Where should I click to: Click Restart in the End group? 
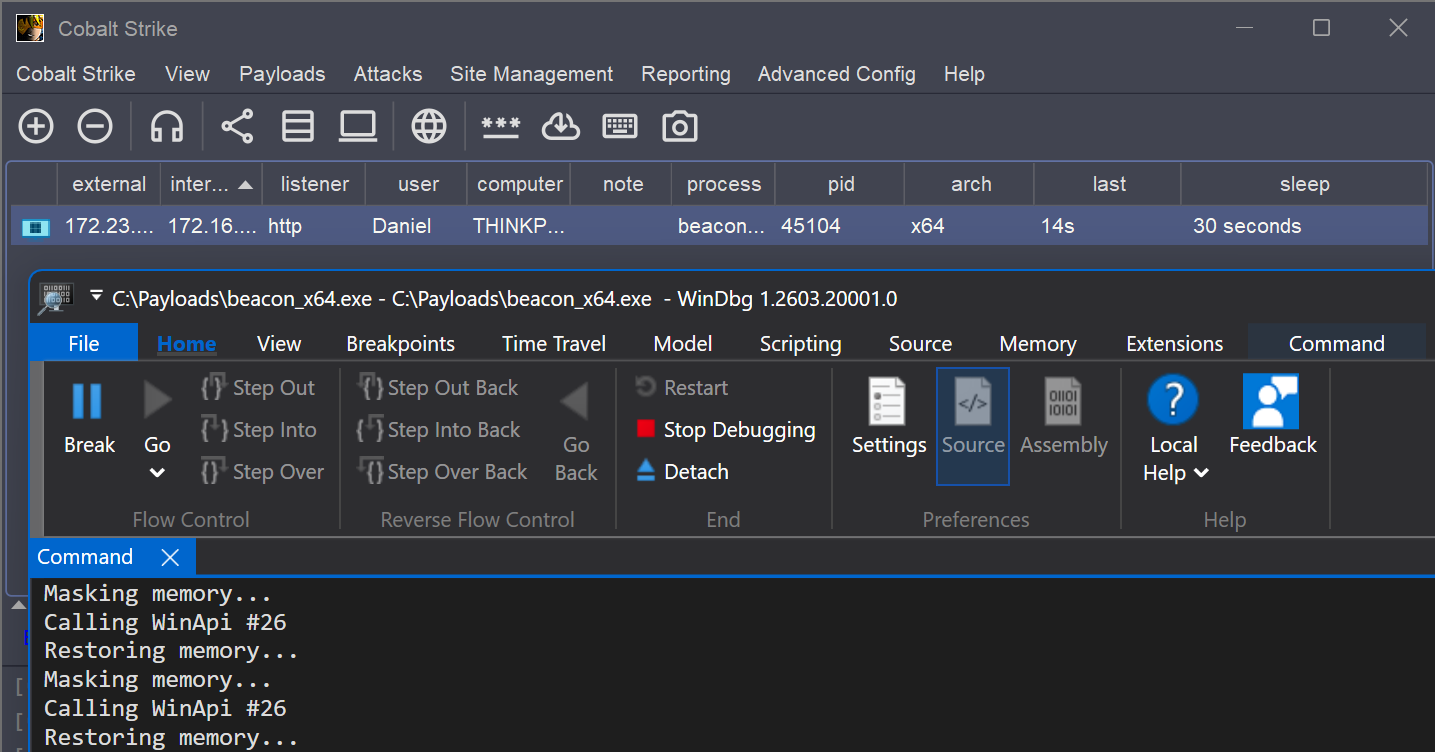pyautogui.click(x=682, y=388)
